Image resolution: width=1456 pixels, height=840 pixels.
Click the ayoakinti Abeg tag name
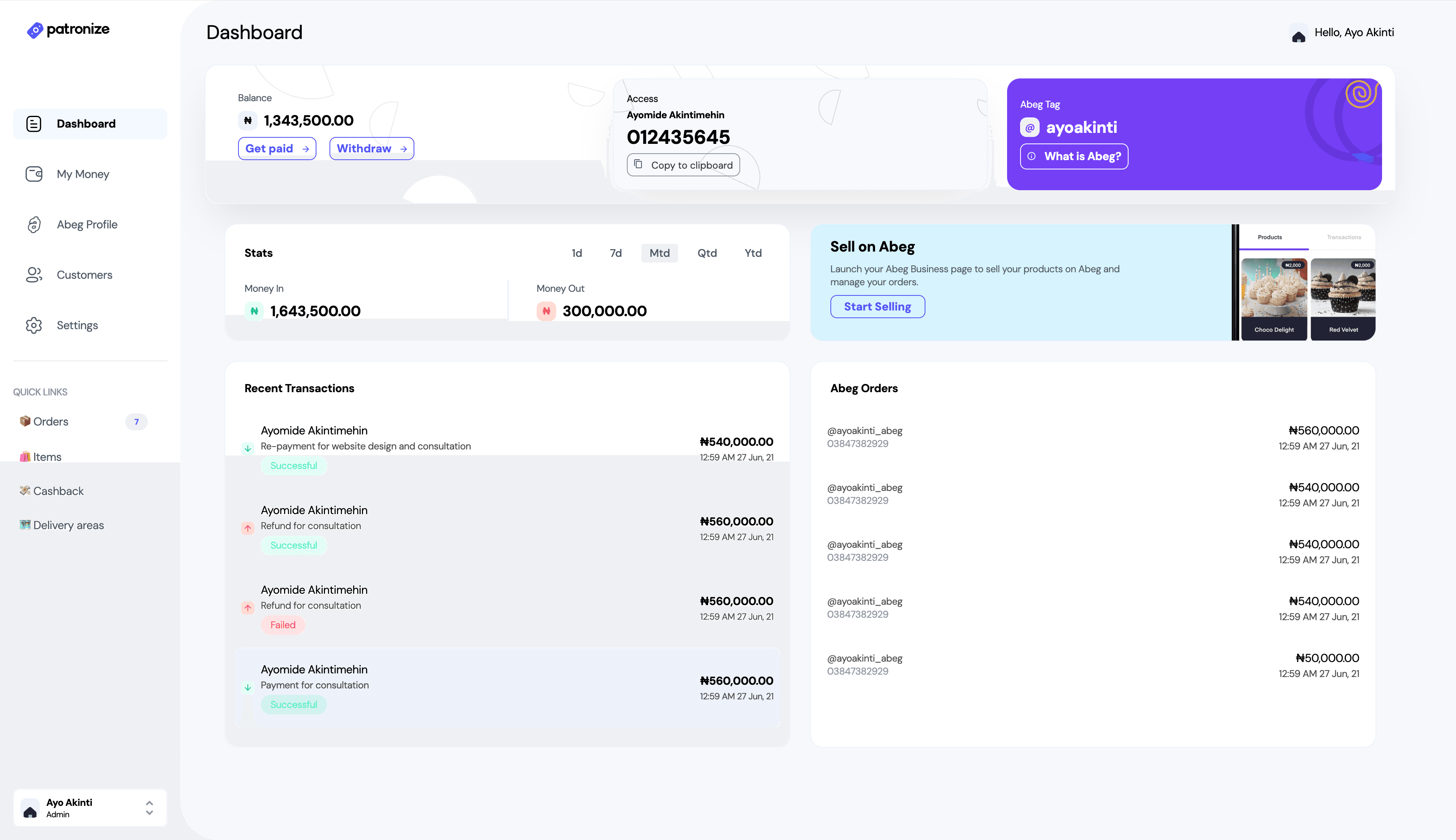coord(1081,128)
